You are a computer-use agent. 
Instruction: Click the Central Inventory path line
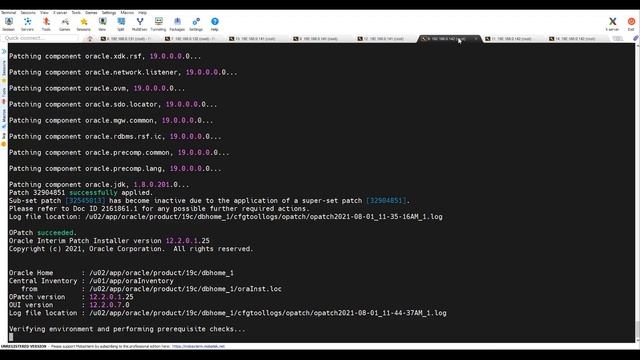tap(91, 281)
